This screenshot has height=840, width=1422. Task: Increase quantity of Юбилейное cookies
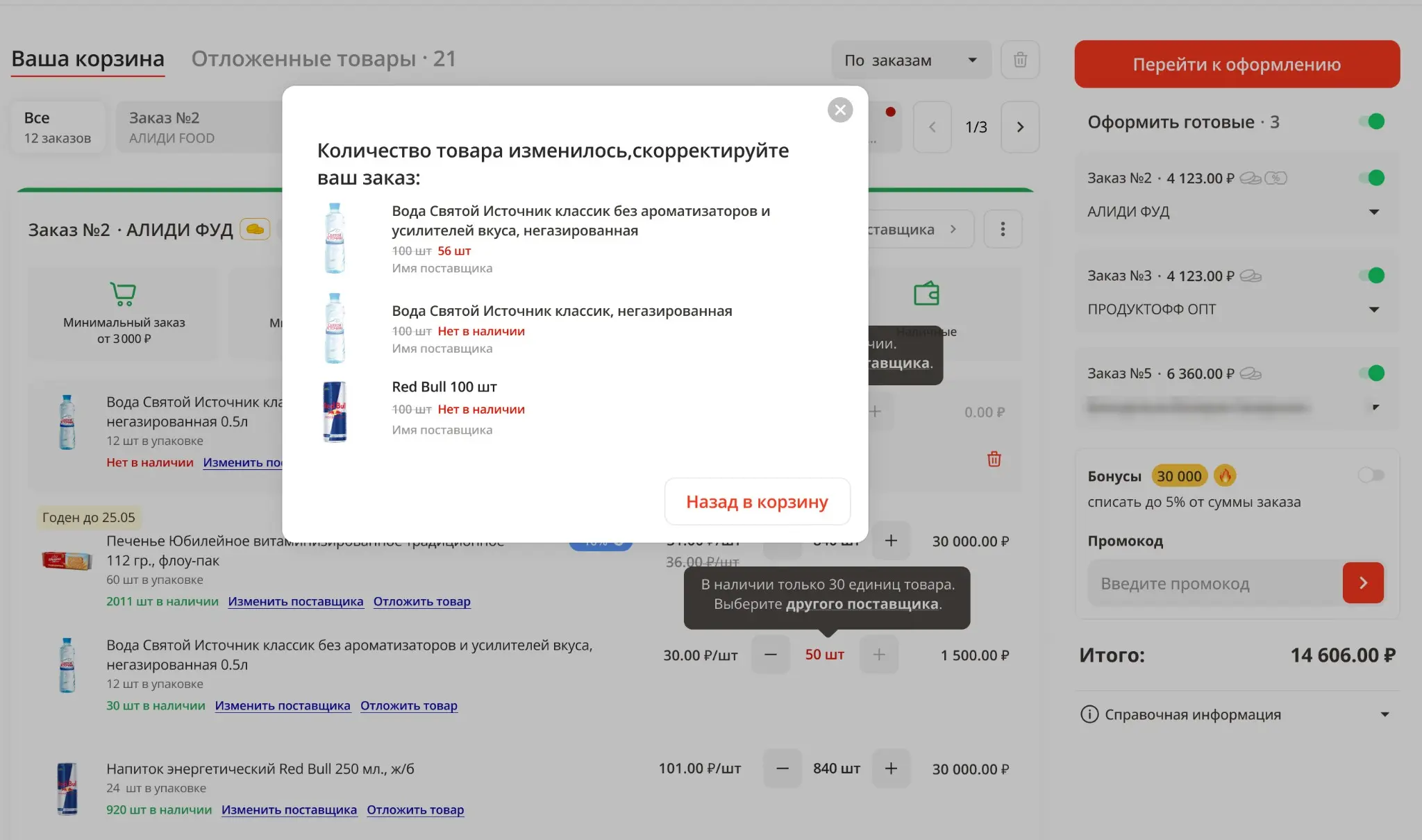coord(891,541)
